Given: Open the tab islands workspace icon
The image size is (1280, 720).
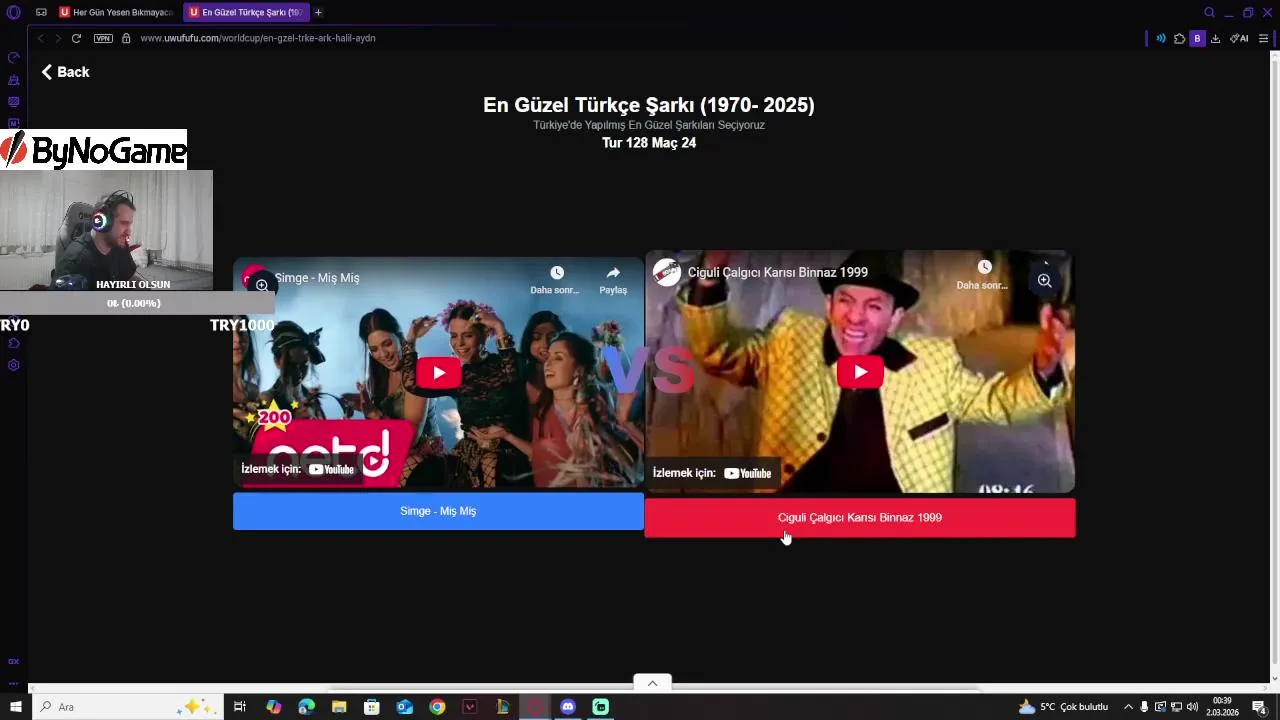Looking at the screenshot, I should [41, 12].
